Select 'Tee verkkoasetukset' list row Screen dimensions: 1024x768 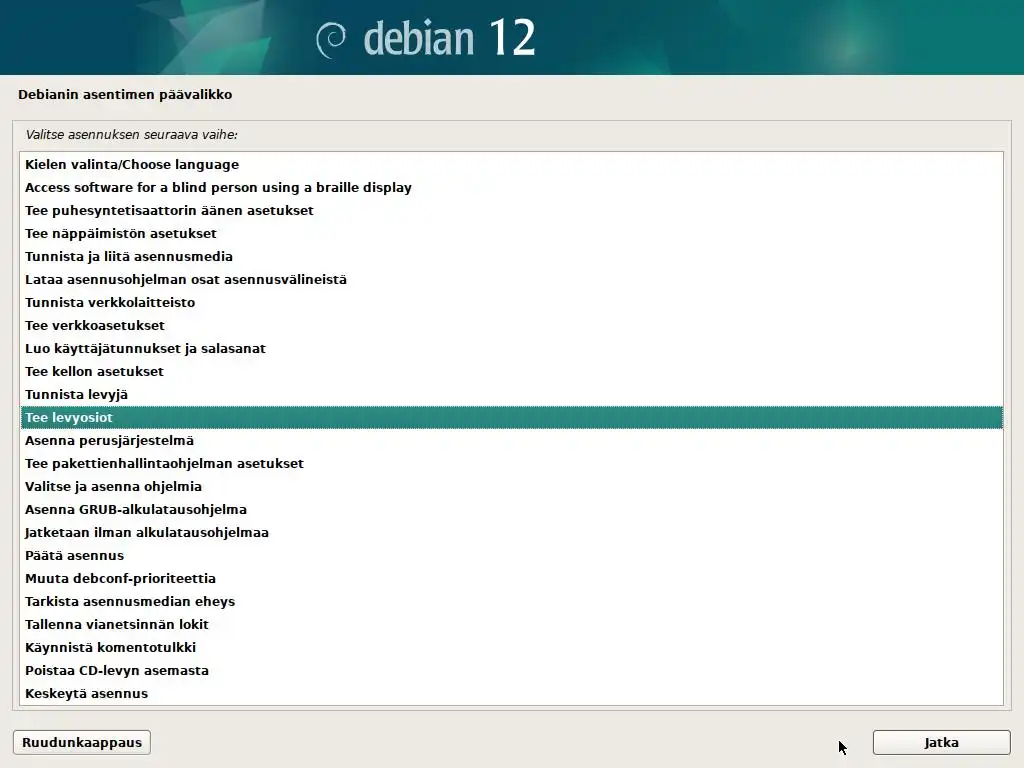tap(512, 325)
